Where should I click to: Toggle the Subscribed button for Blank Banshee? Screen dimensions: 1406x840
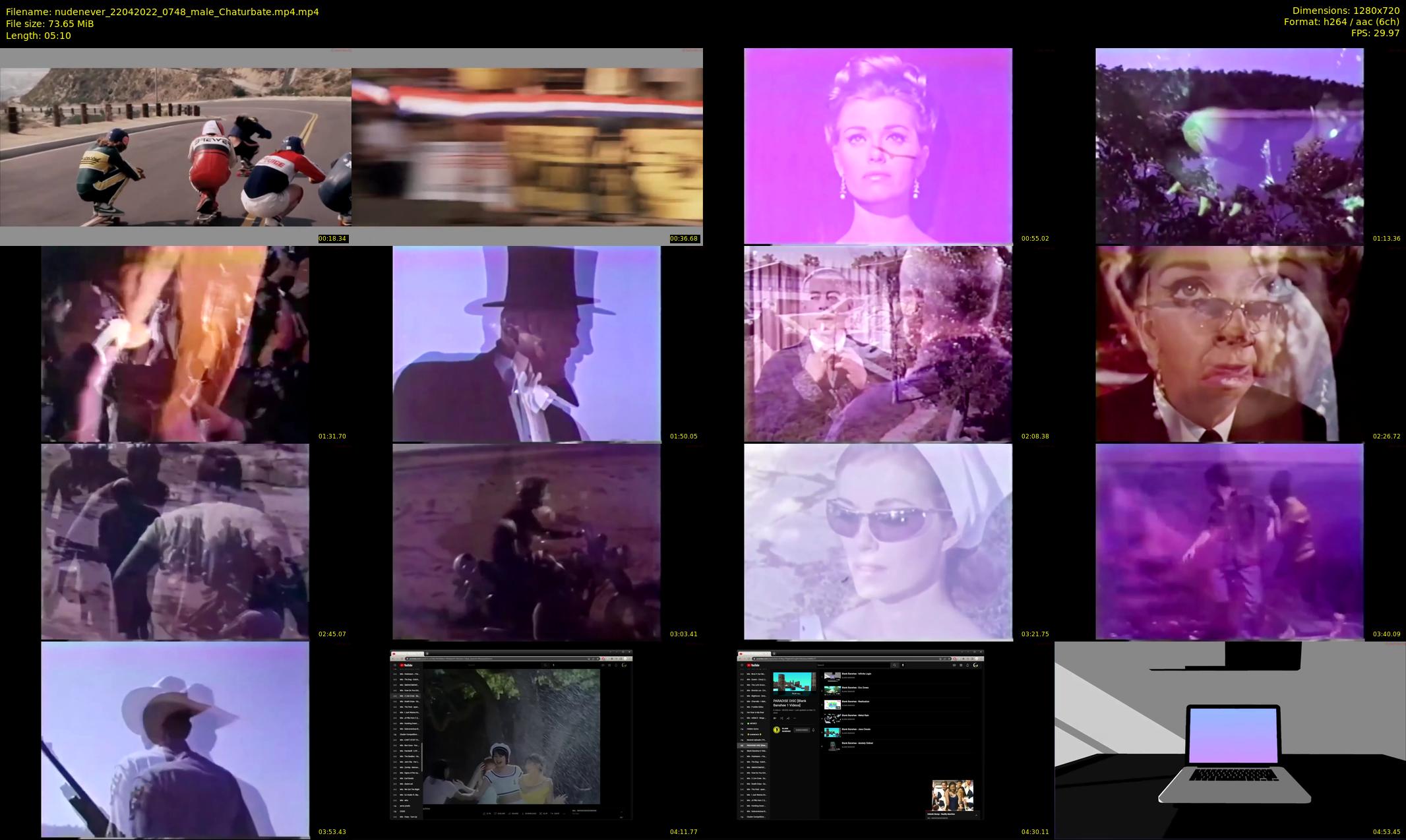802,730
